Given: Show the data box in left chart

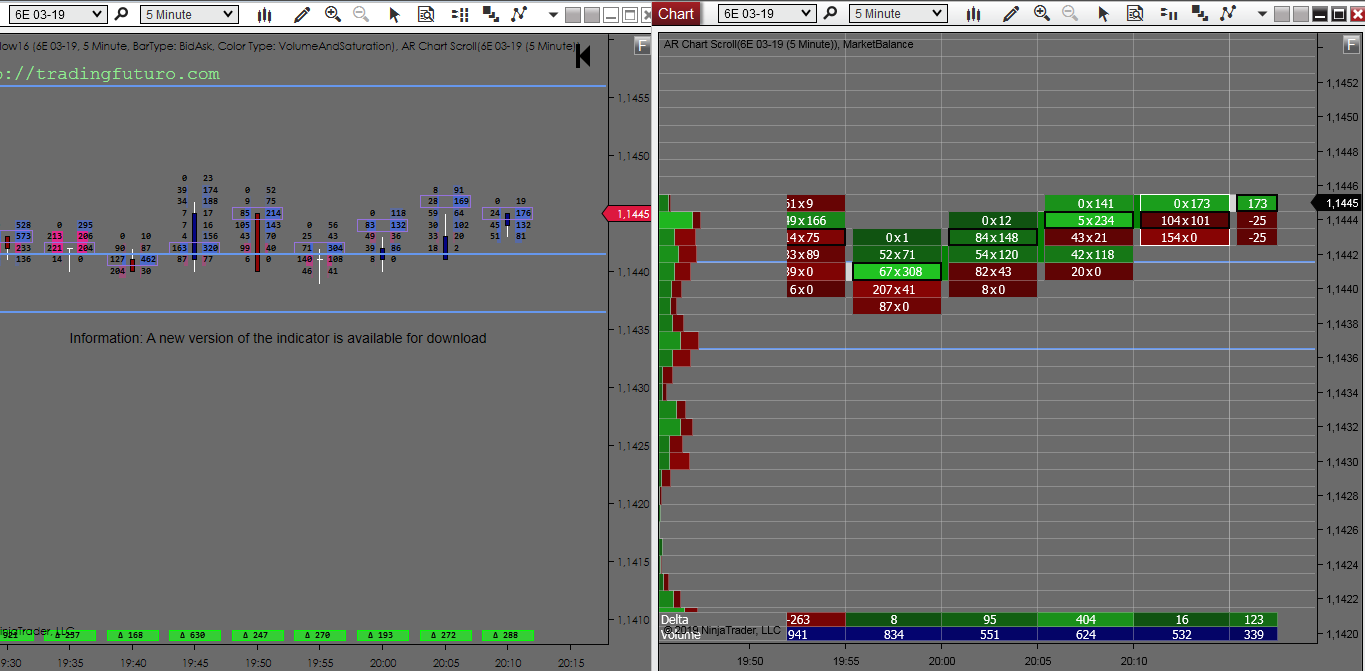Looking at the screenshot, I should coord(426,14).
